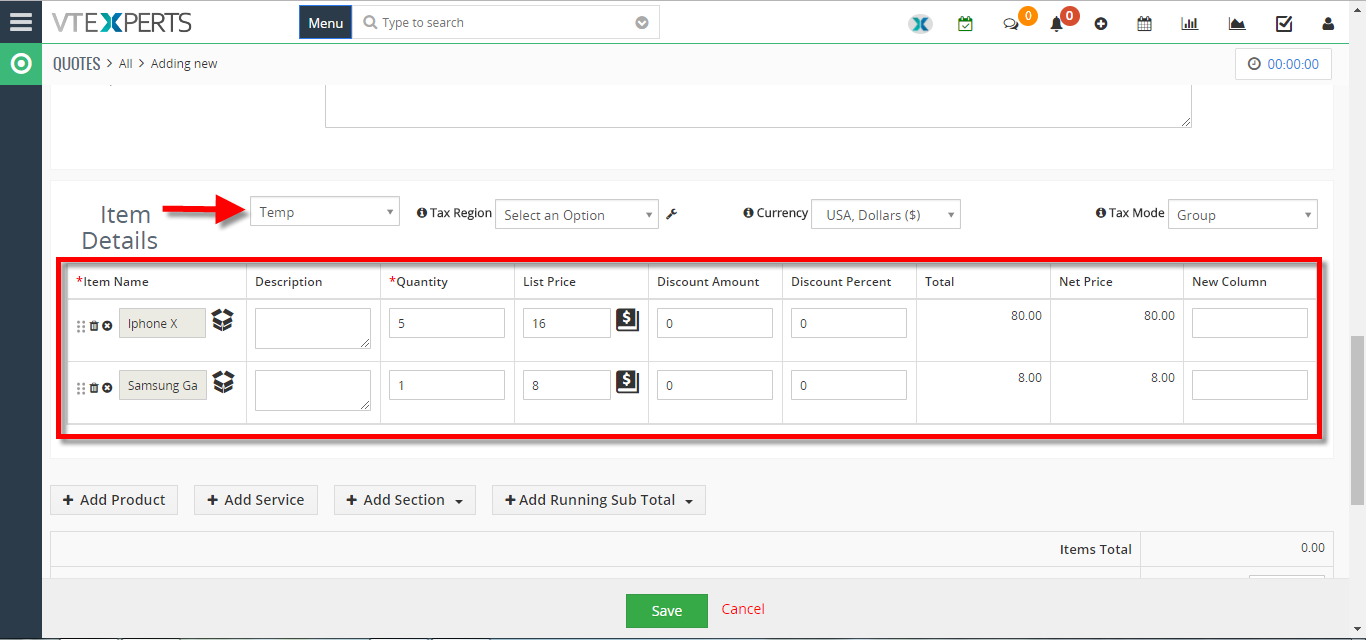The height and width of the screenshot is (640, 1366).
Task: Click the quick create plus icon
Action: click(x=1101, y=24)
